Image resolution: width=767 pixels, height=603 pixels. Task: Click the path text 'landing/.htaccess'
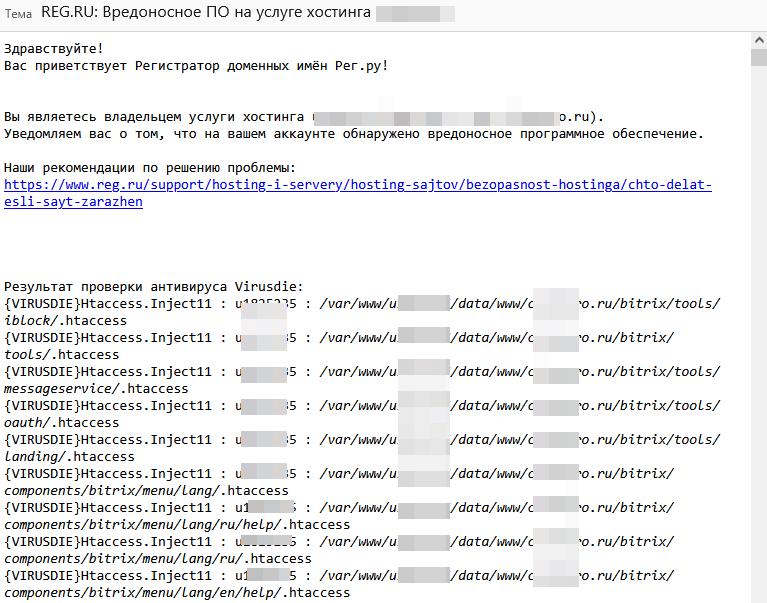tap(69, 457)
